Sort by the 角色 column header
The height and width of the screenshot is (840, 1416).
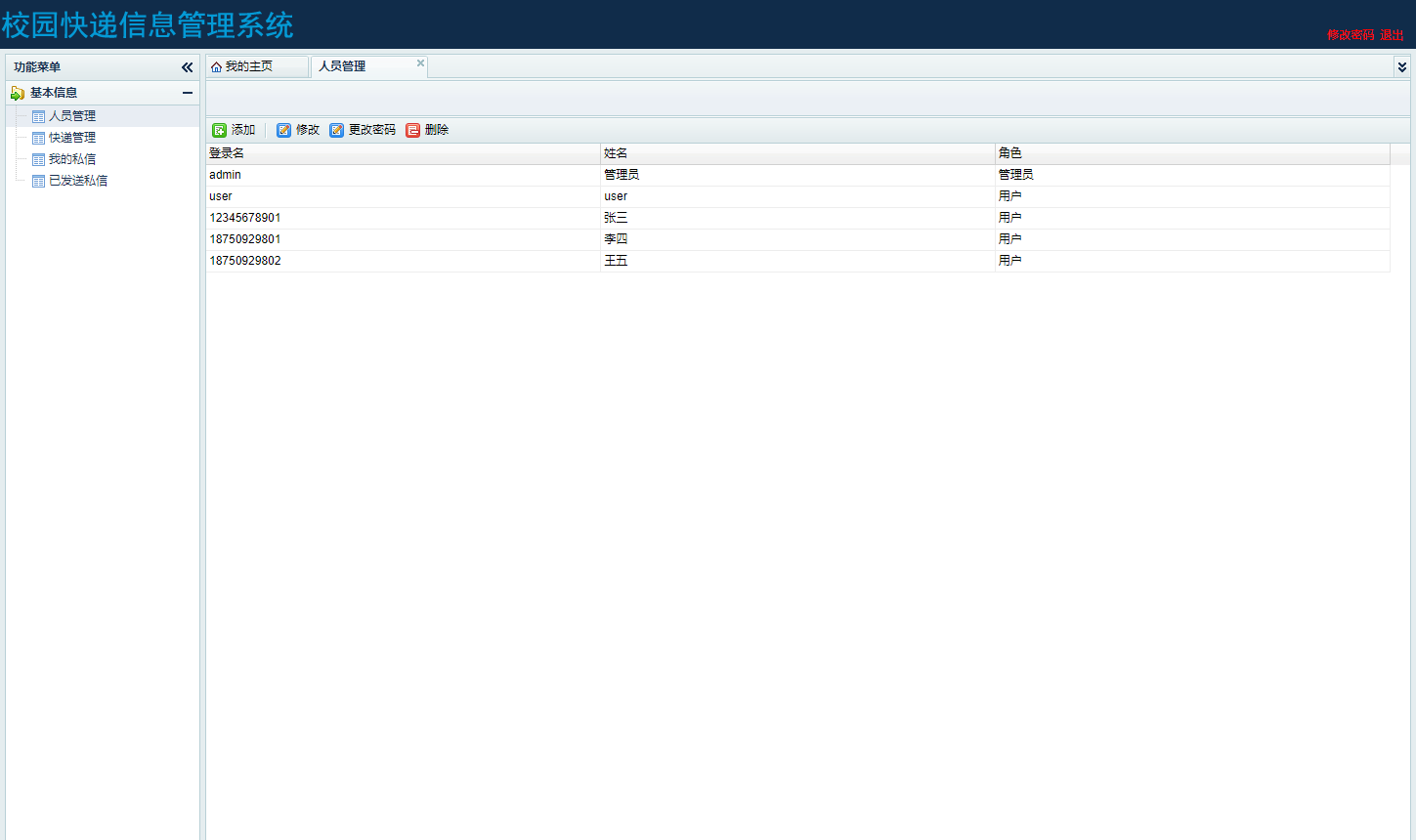(1192, 153)
